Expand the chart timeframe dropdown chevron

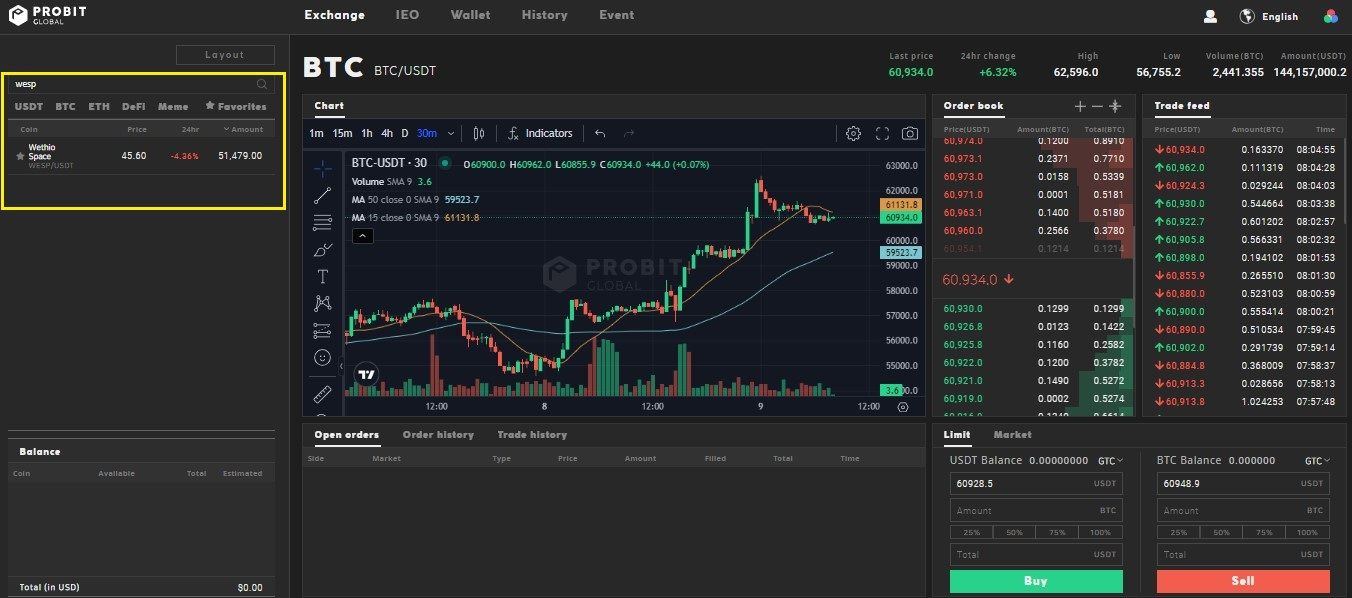tap(451, 133)
